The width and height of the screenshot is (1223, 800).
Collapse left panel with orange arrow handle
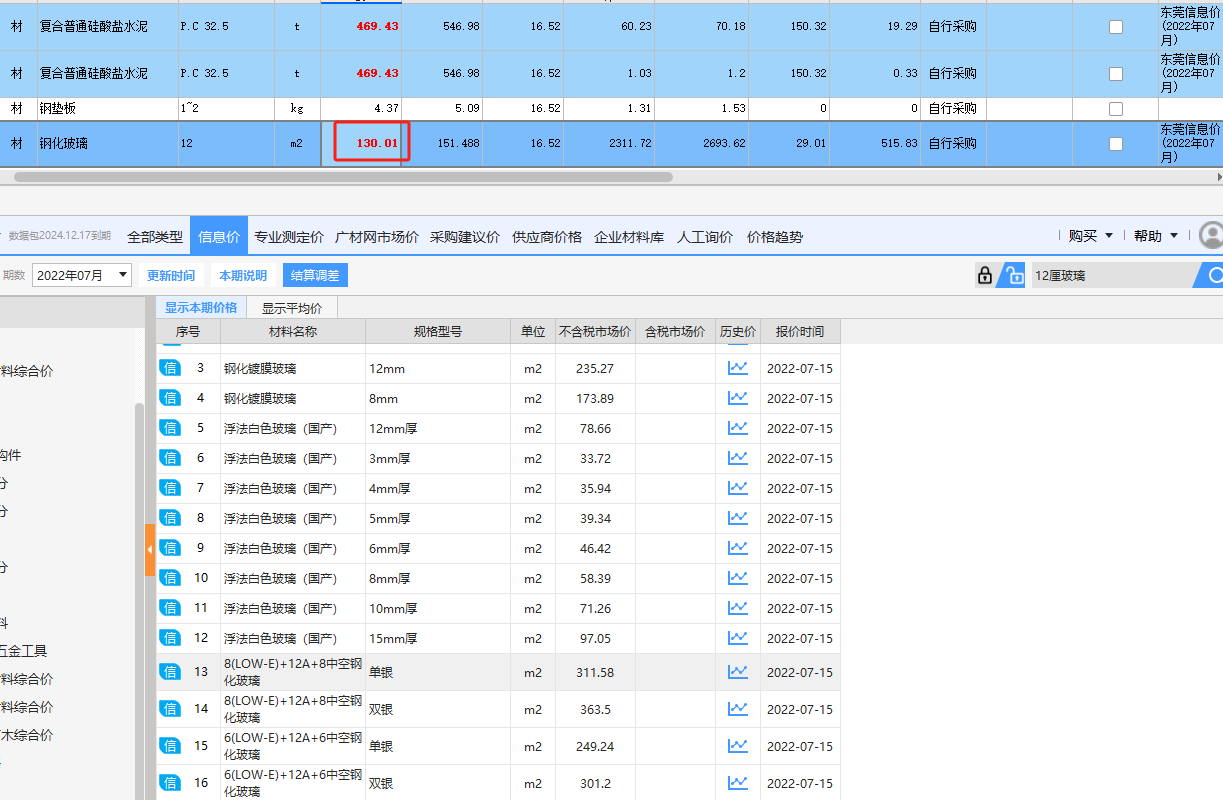(x=150, y=549)
